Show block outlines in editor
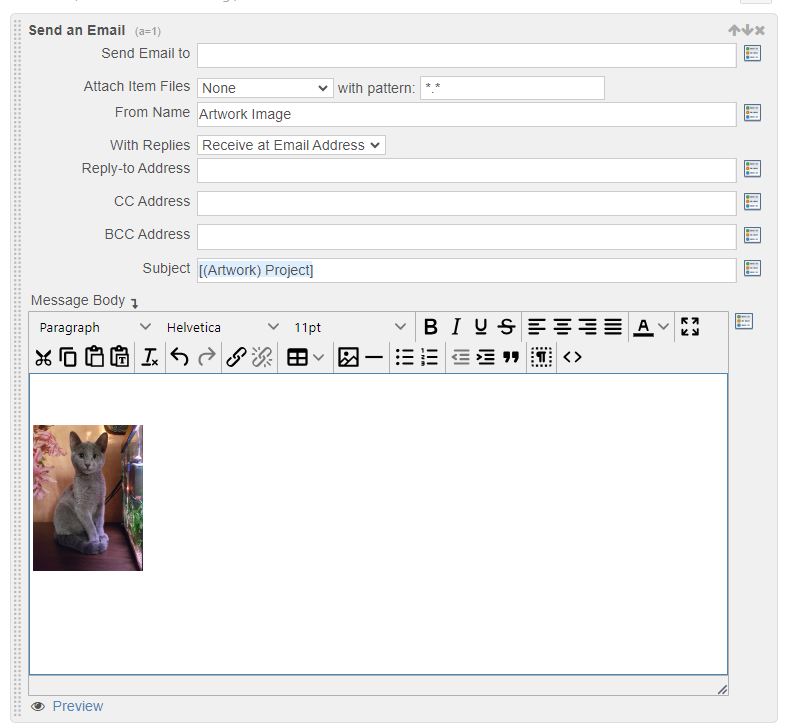 541,358
